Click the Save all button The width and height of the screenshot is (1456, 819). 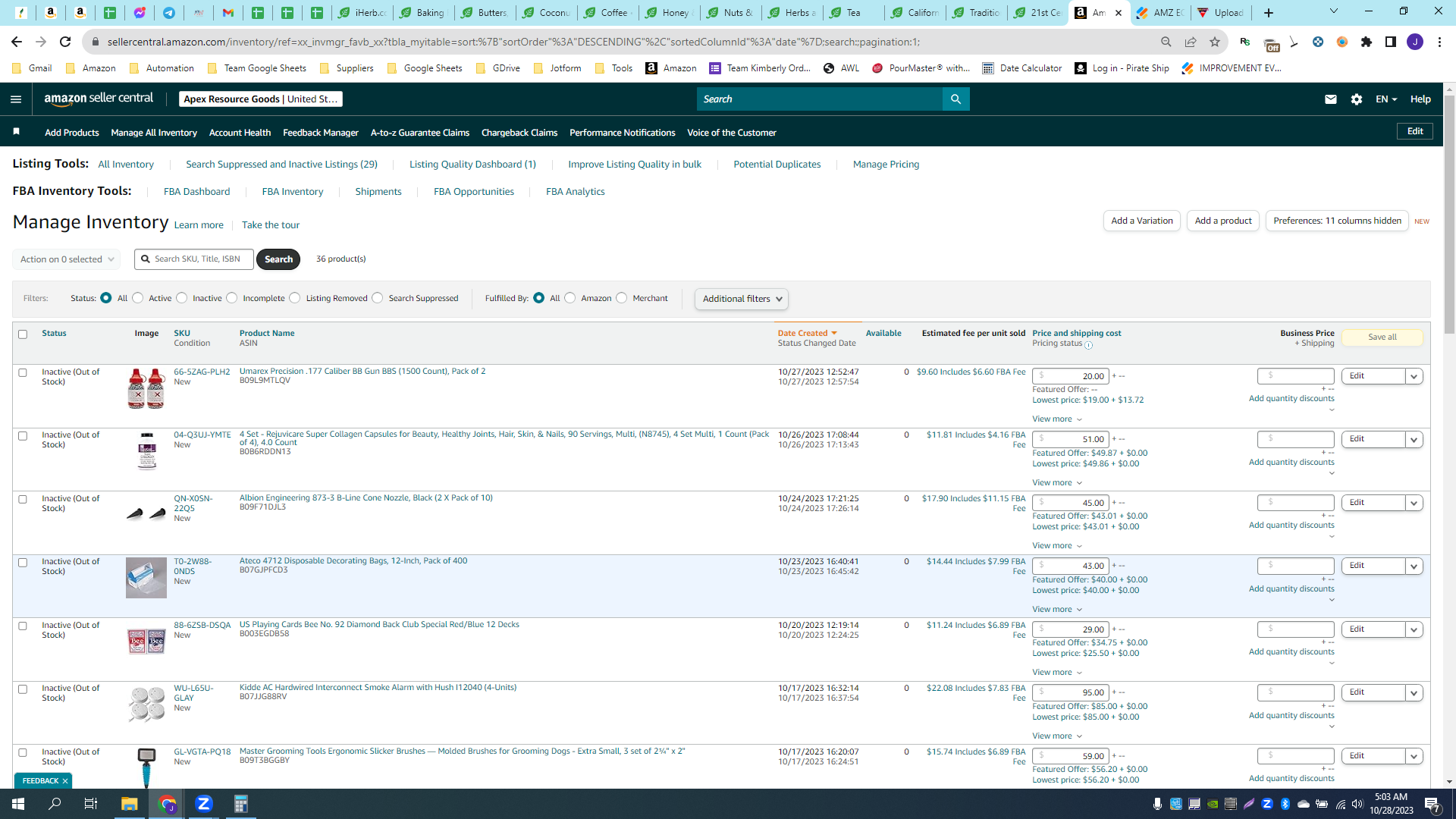pyautogui.click(x=1382, y=337)
